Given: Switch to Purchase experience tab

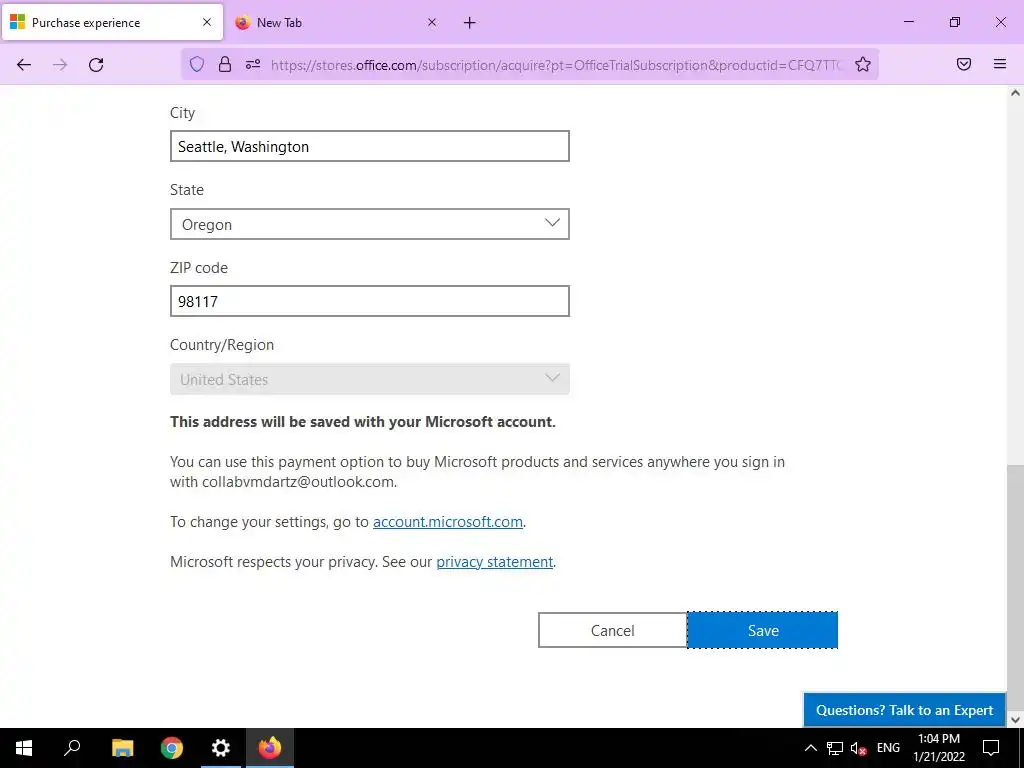Looking at the screenshot, I should pos(112,22).
